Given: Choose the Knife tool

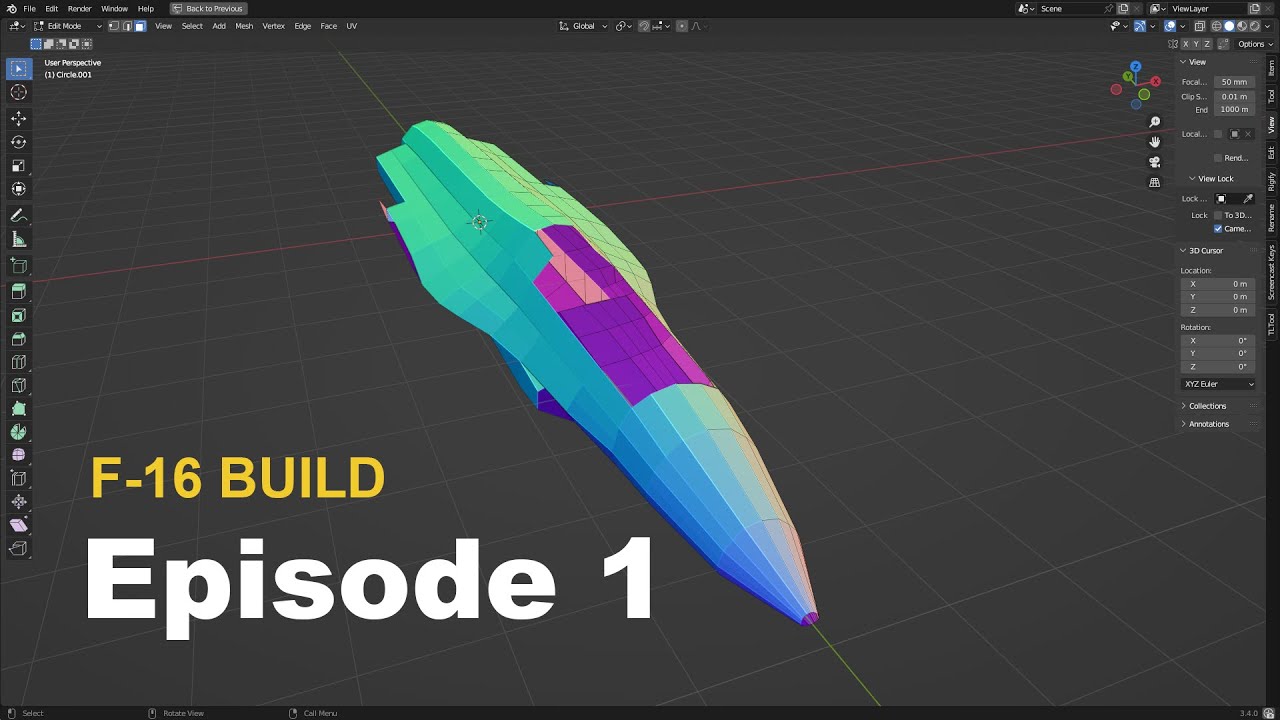Looking at the screenshot, I should click(x=18, y=385).
